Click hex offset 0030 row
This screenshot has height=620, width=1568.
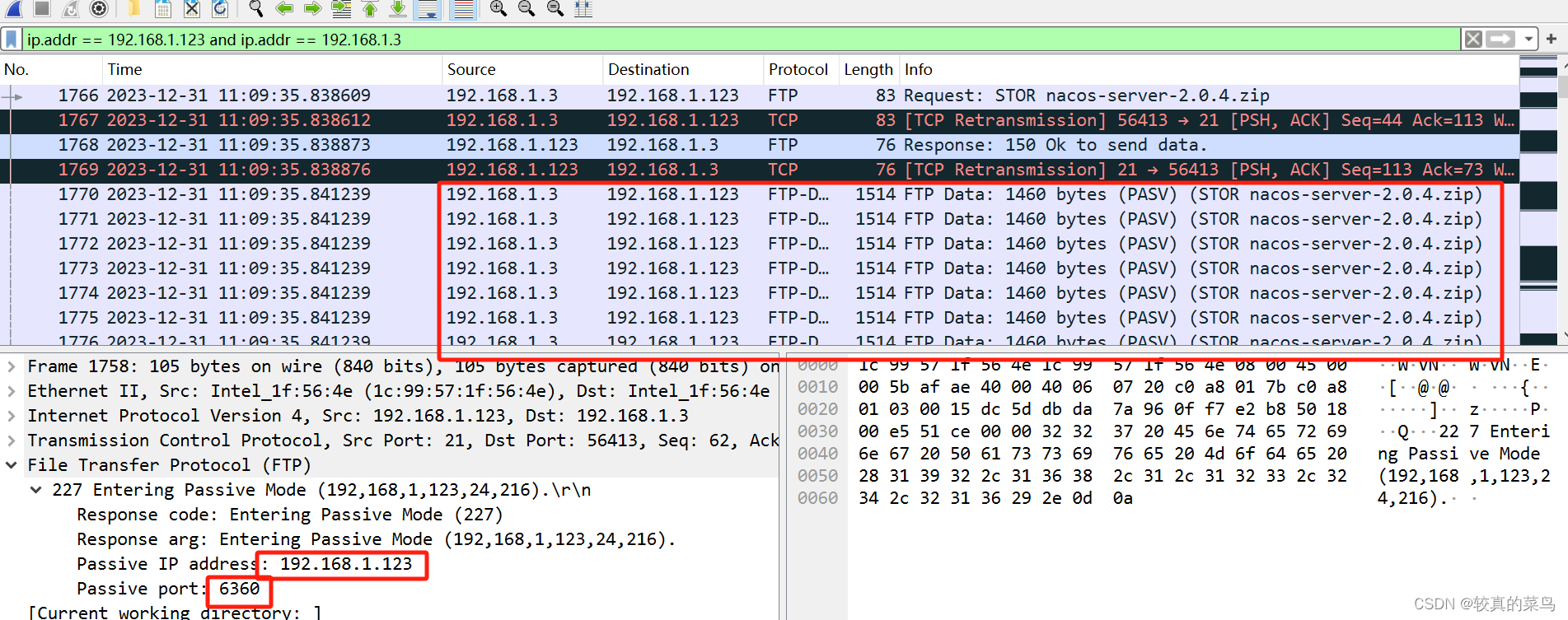click(817, 431)
